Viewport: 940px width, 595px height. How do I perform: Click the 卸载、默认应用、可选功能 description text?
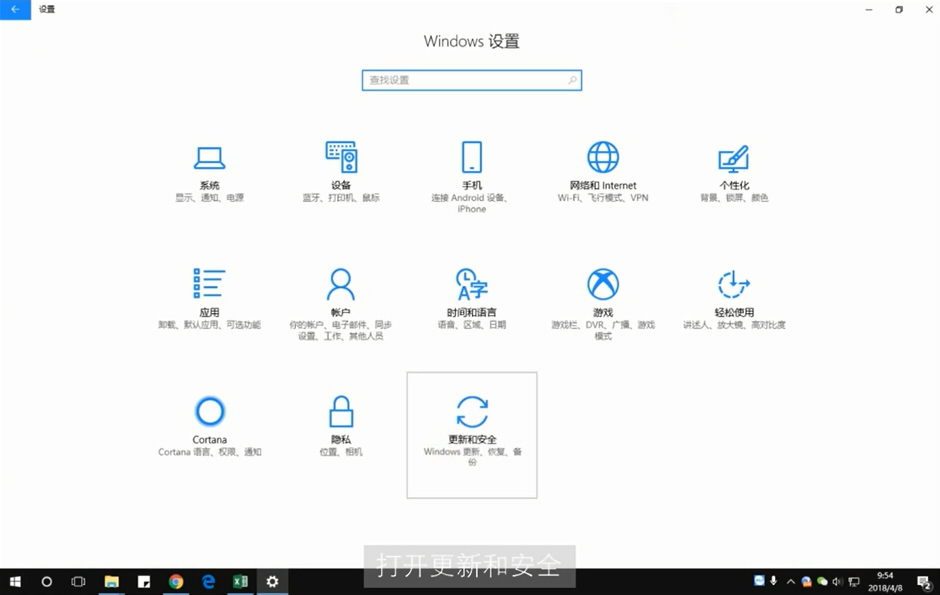209,325
